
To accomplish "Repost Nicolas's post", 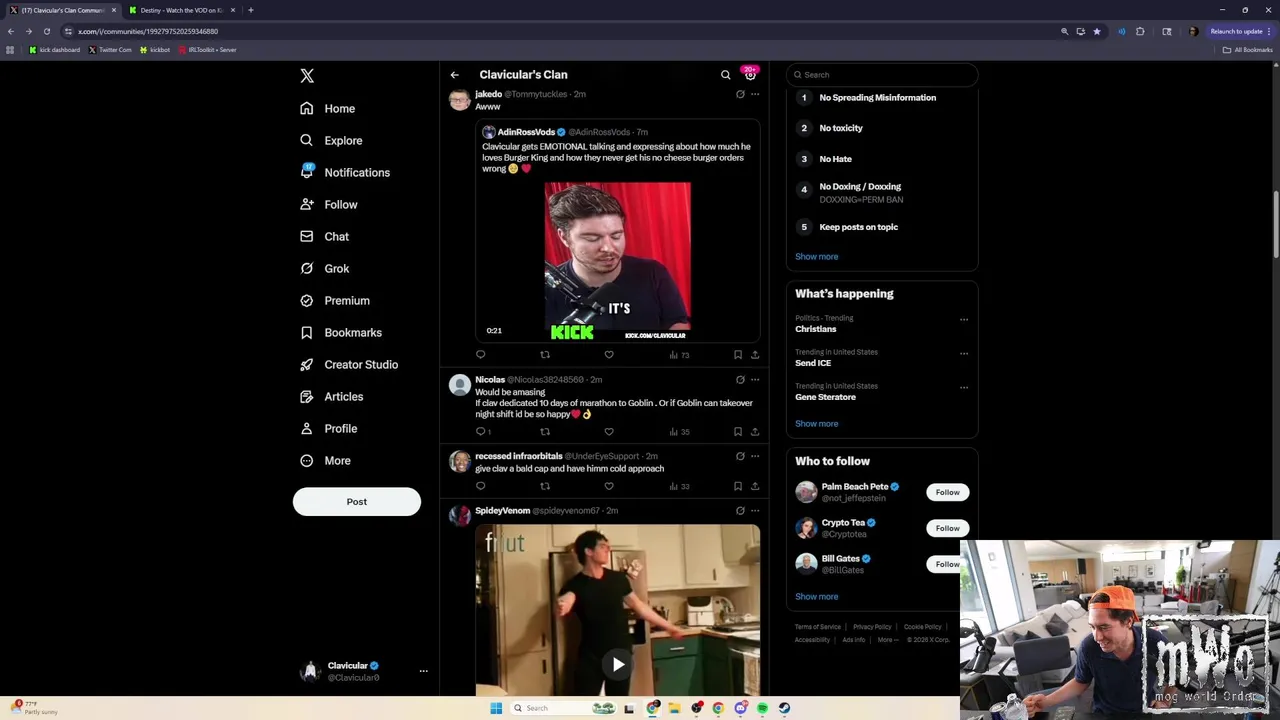I will [x=545, y=432].
